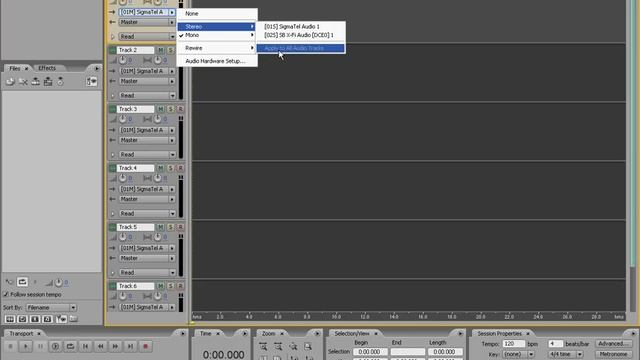The height and width of the screenshot is (360, 640).
Task: Click the Selection Begin field 0:00.000
Action: (x=370, y=351)
